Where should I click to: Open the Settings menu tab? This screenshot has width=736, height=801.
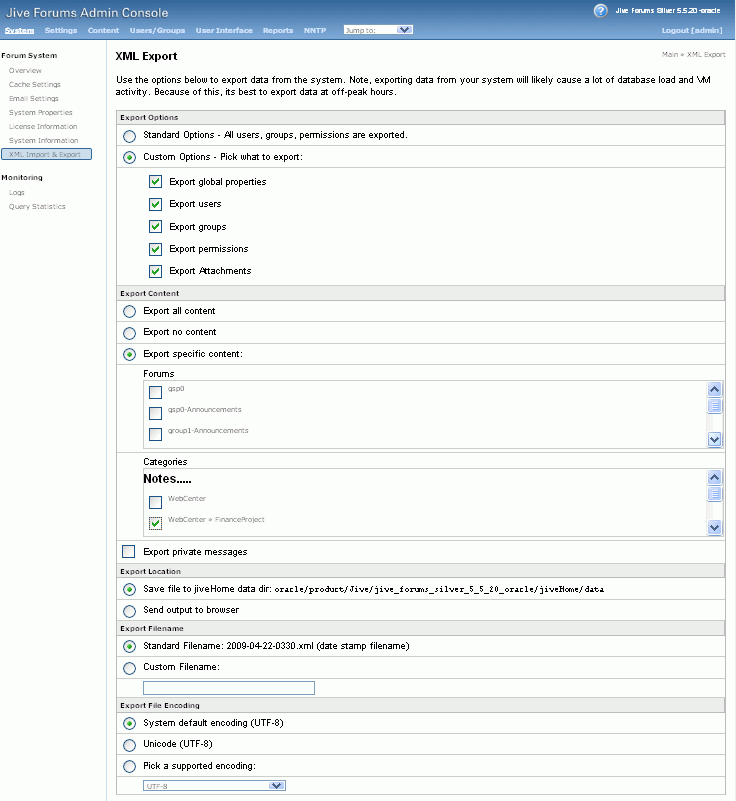point(61,30)
